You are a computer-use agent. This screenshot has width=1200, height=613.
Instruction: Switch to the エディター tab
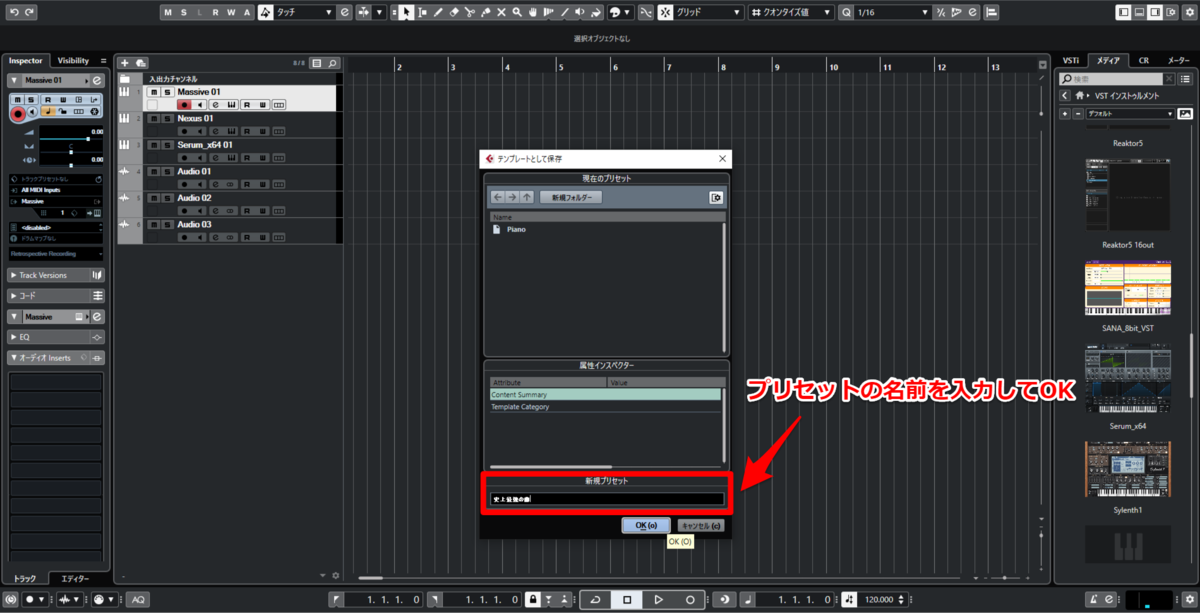76,579
